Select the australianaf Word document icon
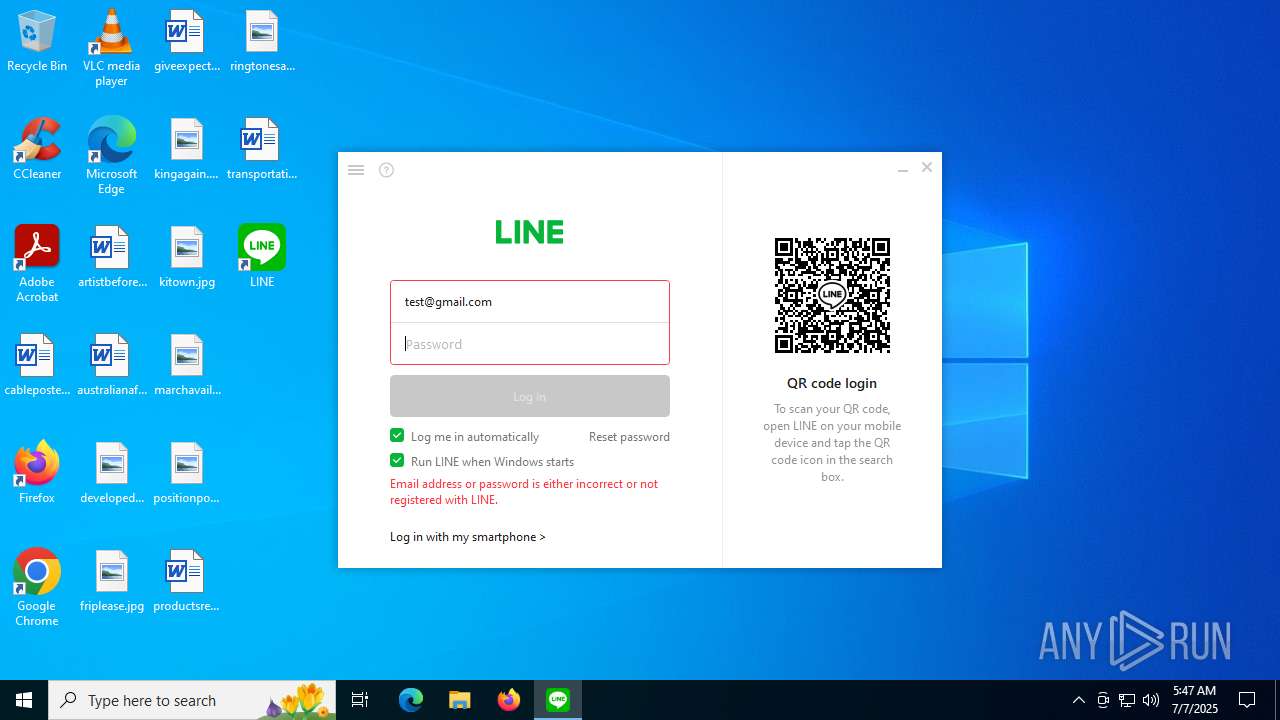This screenshot has height=720, width=1280. click(x=111, y=366)
